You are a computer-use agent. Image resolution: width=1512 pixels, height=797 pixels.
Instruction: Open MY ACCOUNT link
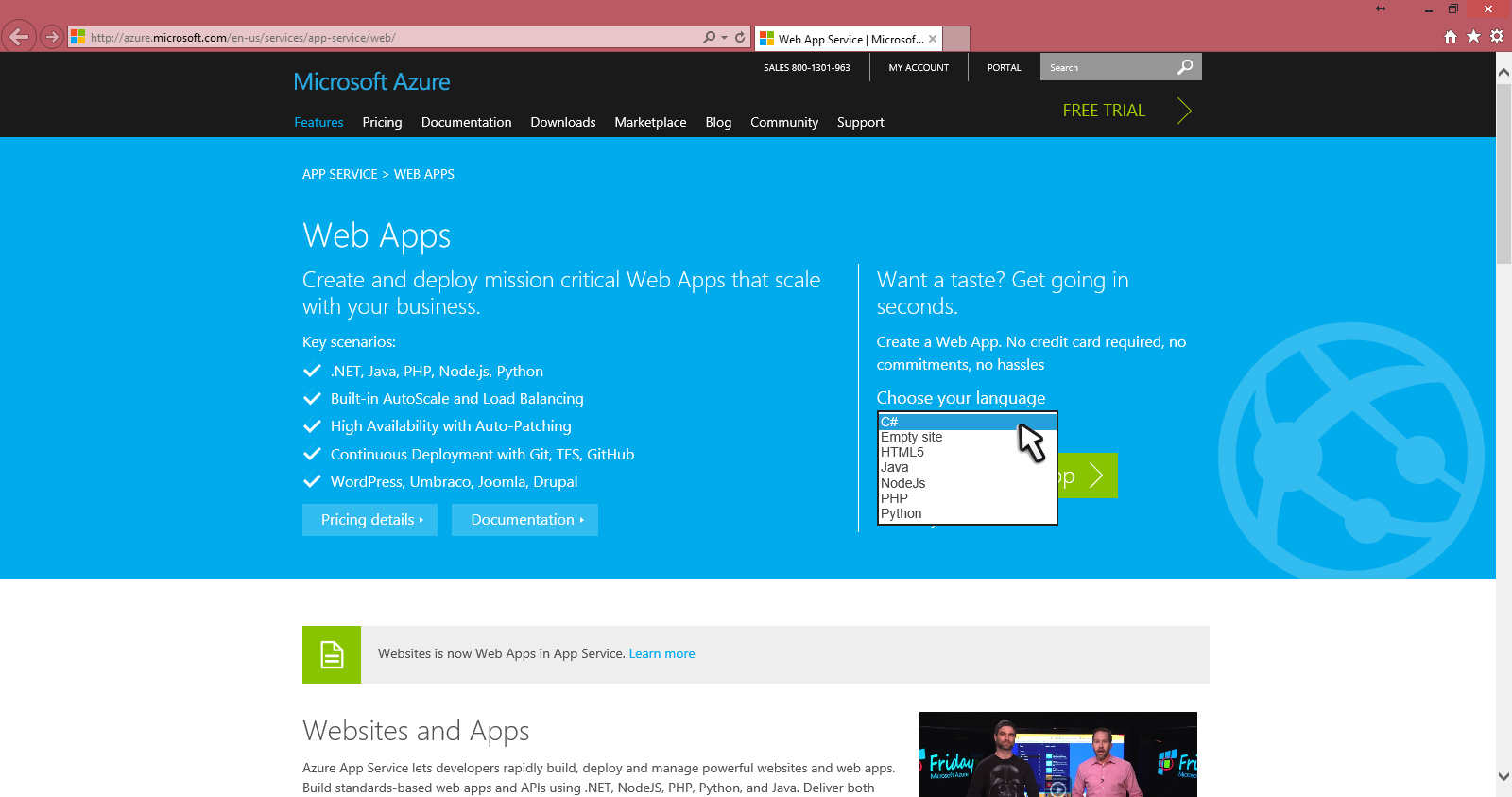[x=919, y=68]
